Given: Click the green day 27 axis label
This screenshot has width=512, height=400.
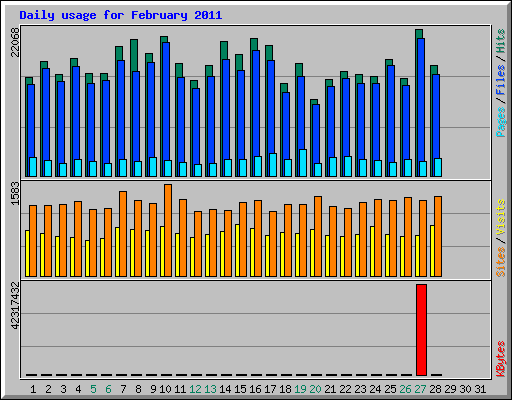Looking at the screenshot, I should click(420, 389).
